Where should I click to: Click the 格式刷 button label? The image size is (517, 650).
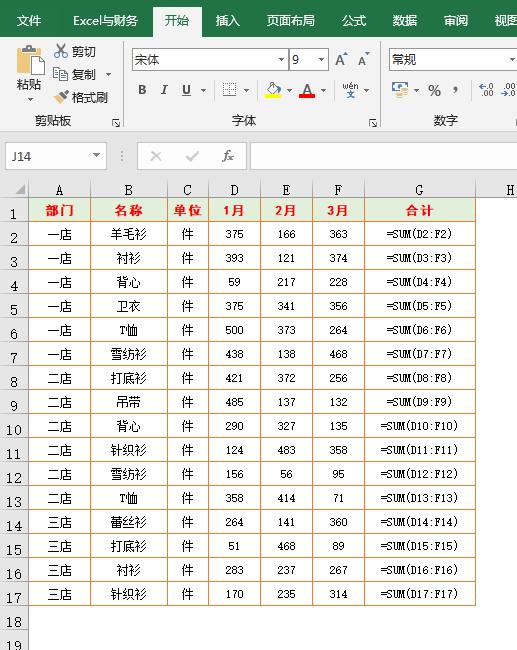pyautogui.click(x=90, y=97)
